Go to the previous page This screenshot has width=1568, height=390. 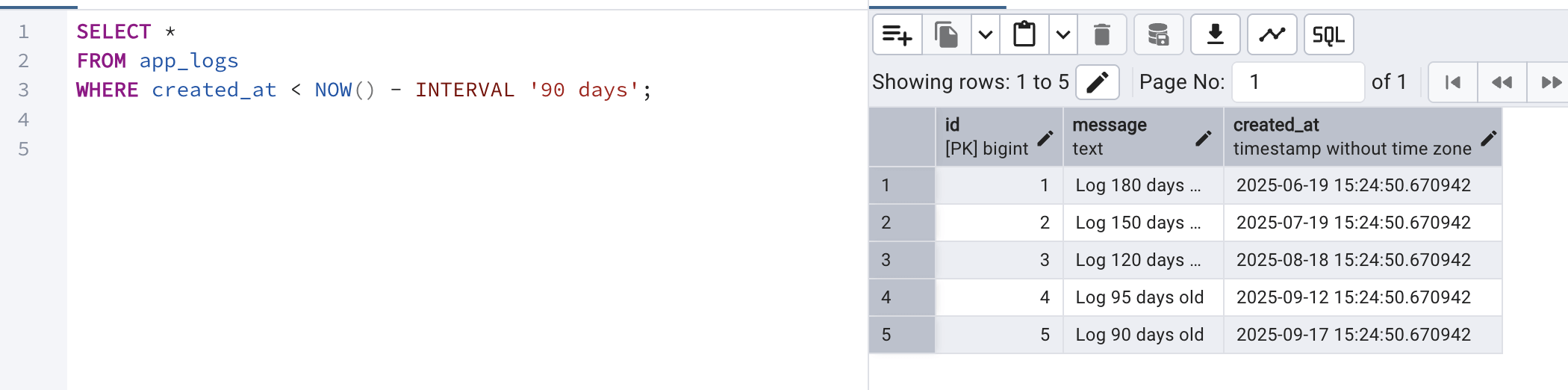click(x=1502, y=82)
